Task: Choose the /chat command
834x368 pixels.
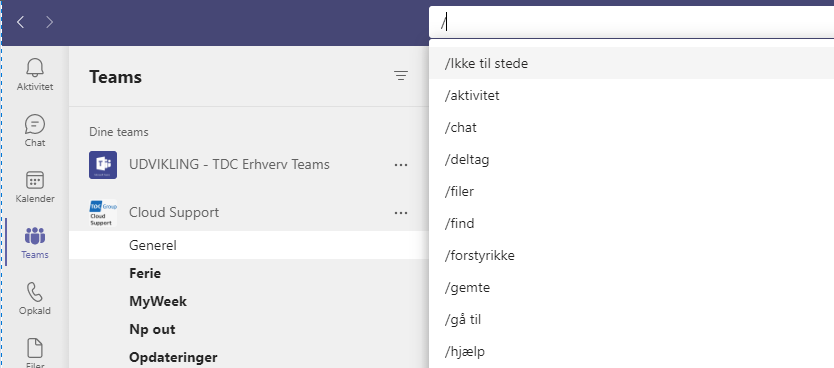Action: [631, 128]
